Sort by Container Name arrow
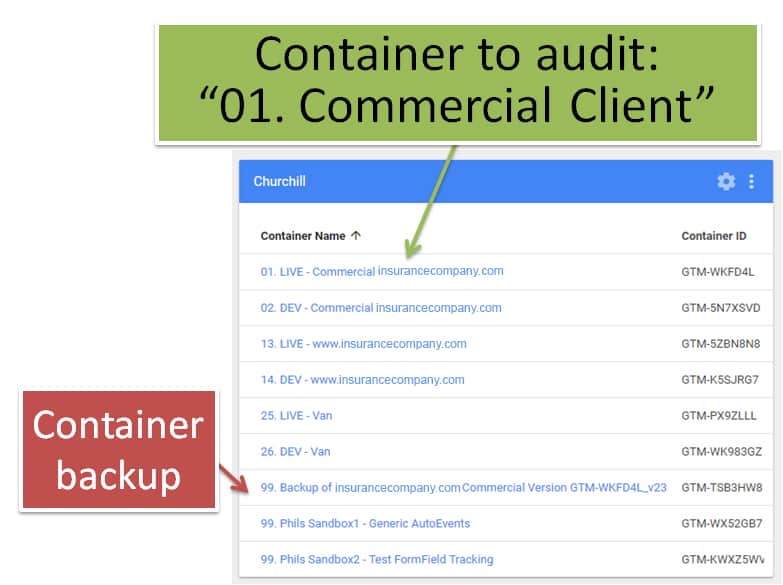Image resolution: width=783 pixels, height=585 pixels. [x=356, y=236]
